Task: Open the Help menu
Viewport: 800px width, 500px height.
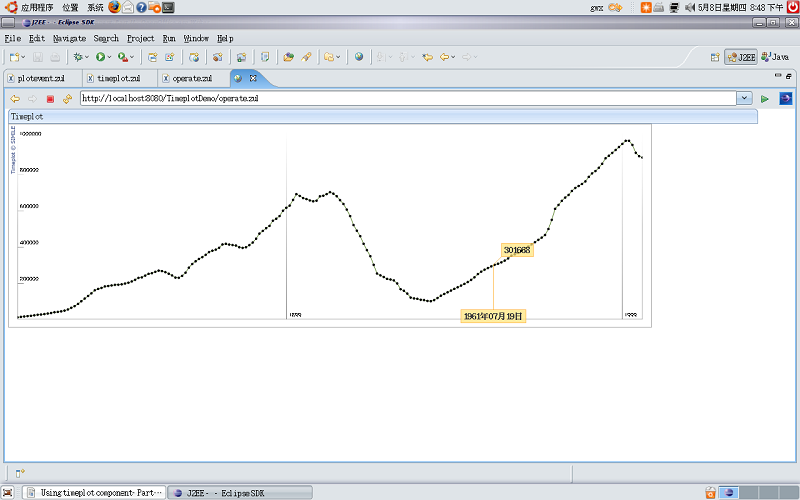Action: tap(225, 38)
